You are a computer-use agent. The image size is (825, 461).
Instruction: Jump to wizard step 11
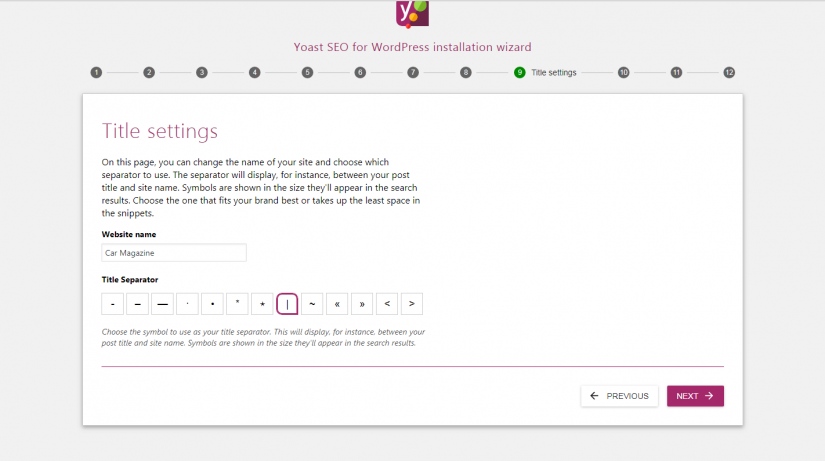point(676,73)
